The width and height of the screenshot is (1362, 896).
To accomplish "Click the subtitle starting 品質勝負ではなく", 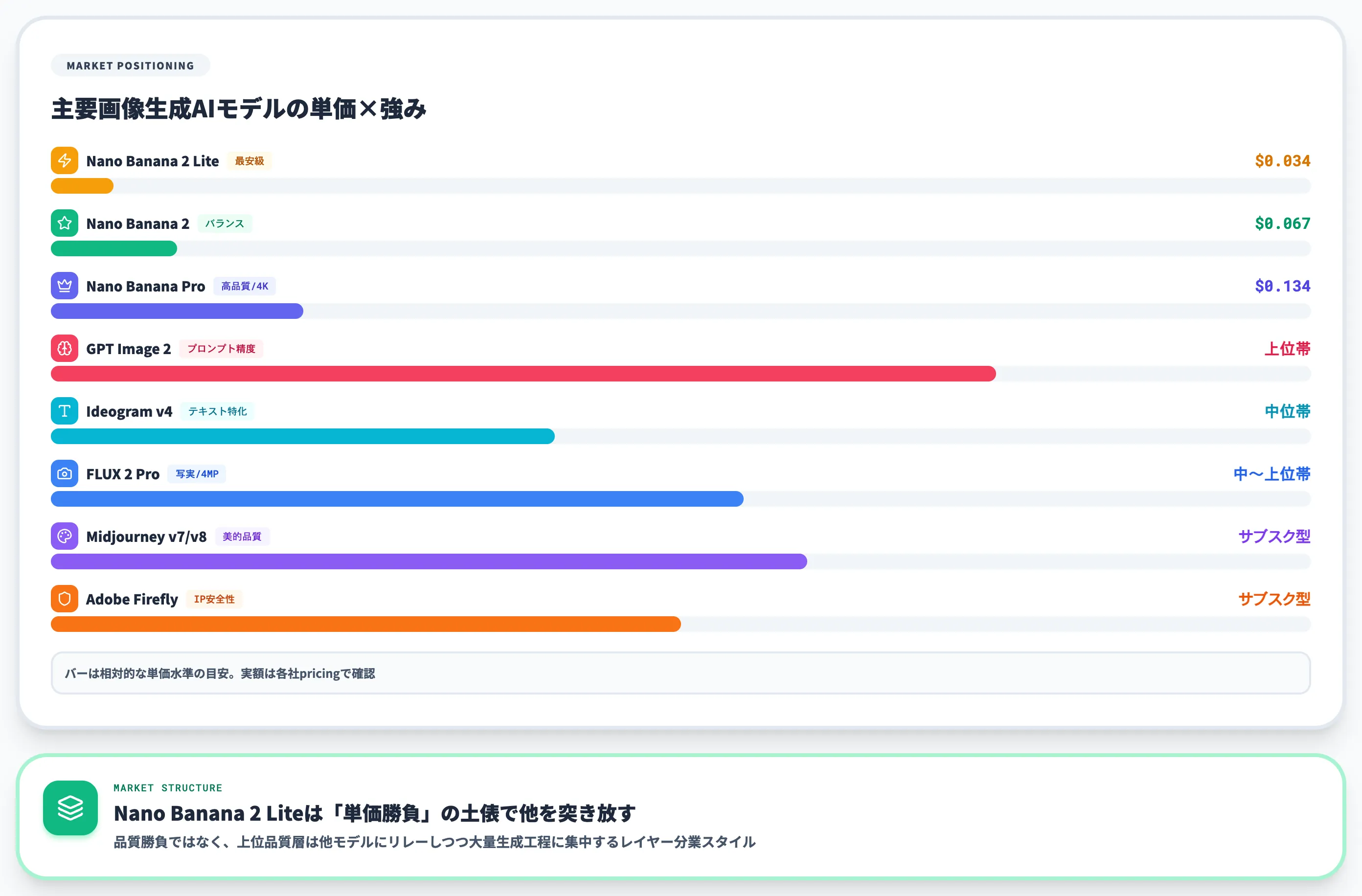I will (x=435, y=842).
